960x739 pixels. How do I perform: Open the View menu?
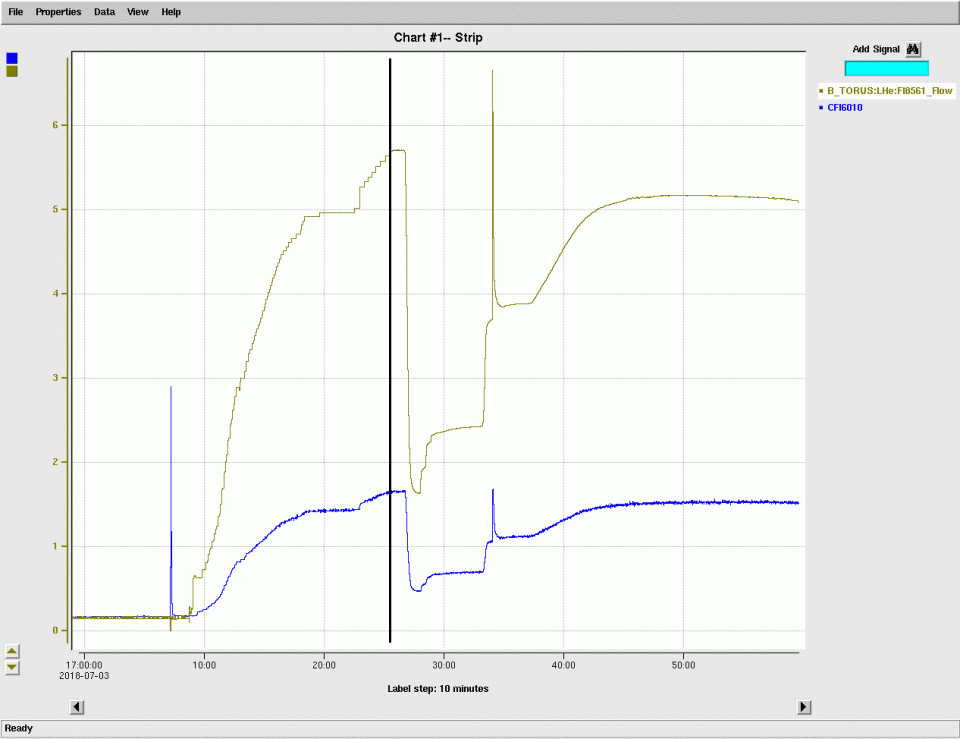138,12
